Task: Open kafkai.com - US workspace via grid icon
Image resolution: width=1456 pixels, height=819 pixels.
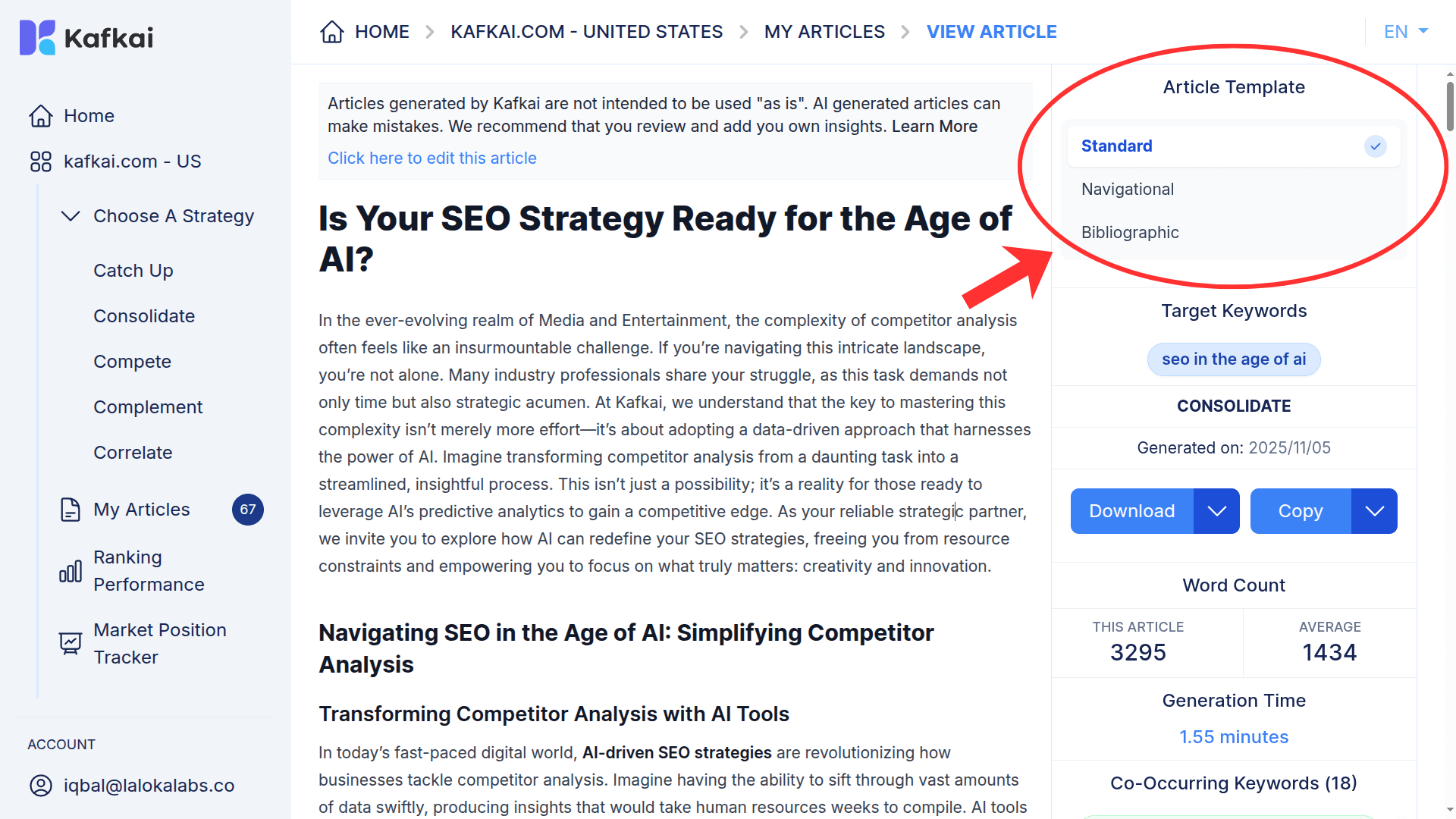Action: tap(40, 161)
